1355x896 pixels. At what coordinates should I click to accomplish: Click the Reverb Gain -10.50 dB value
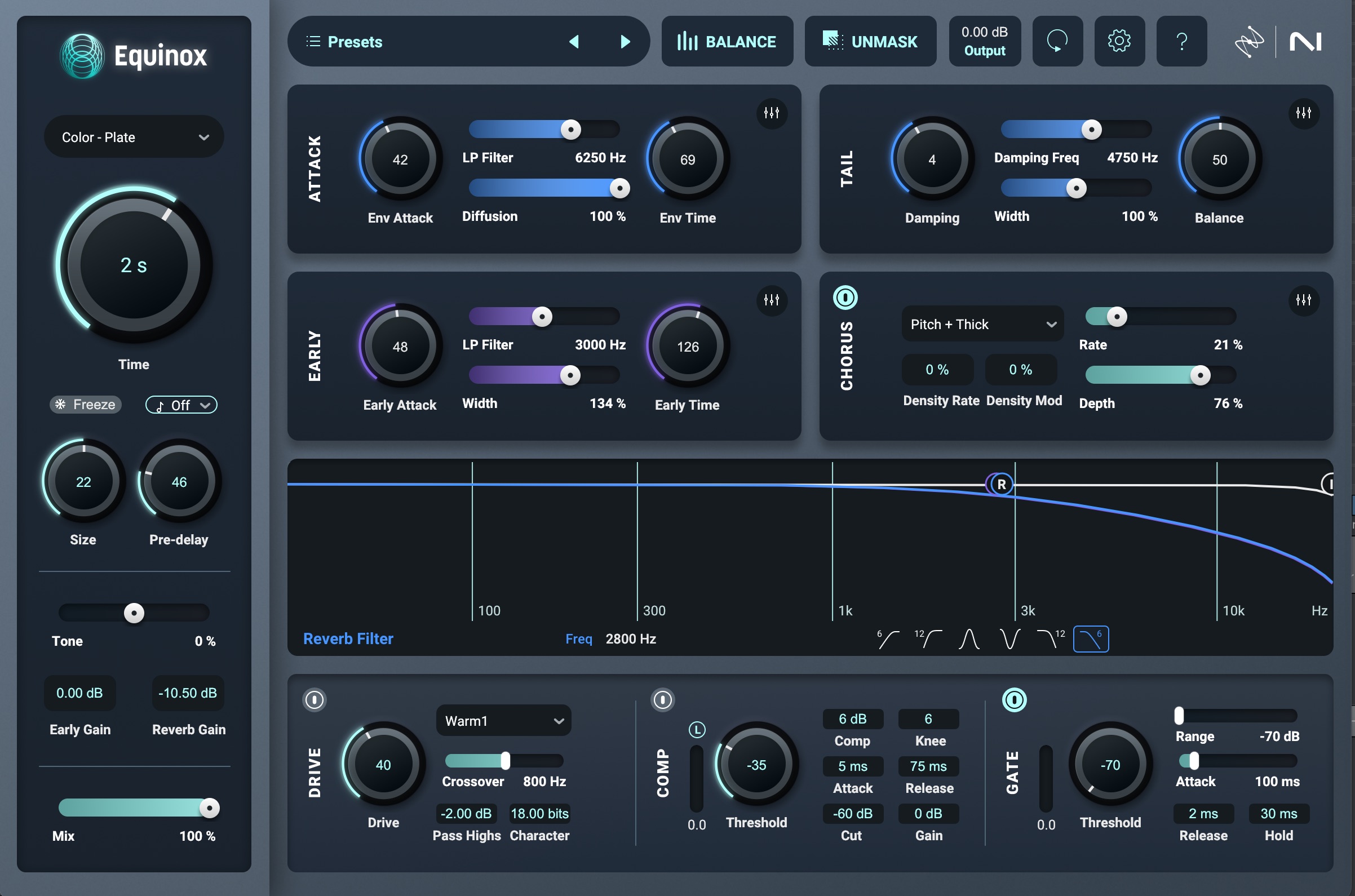(188, 693)
